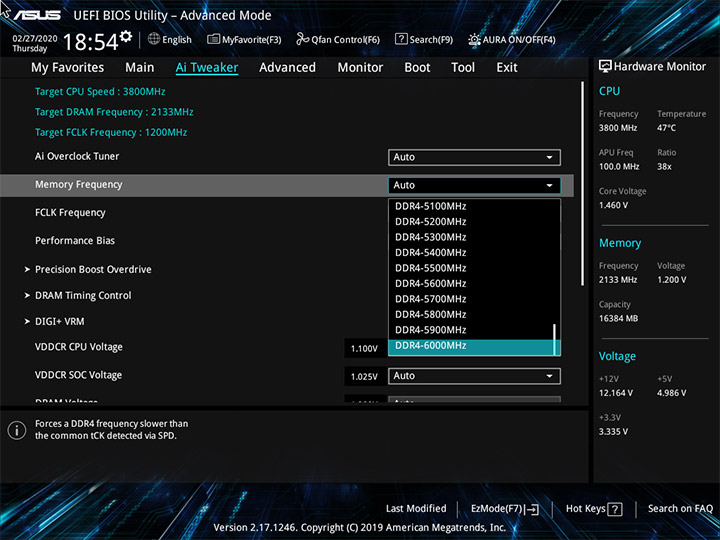Select DDR4-5100MHz option
The width and height of the screenshot is (720, 540).
[472, 207]
